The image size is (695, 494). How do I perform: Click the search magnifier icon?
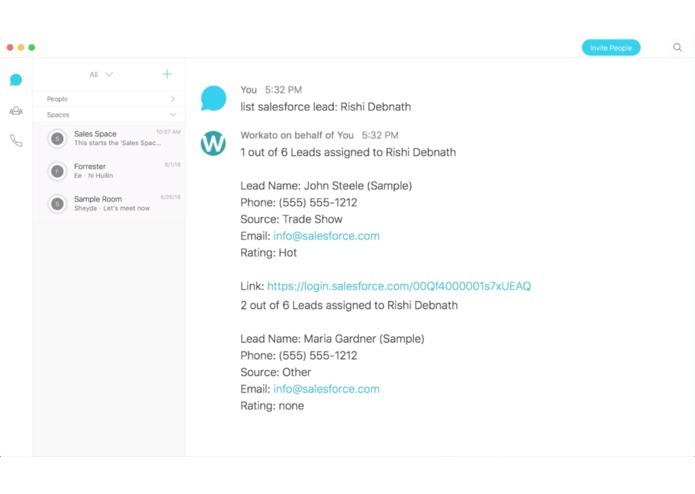pos(677,47)
